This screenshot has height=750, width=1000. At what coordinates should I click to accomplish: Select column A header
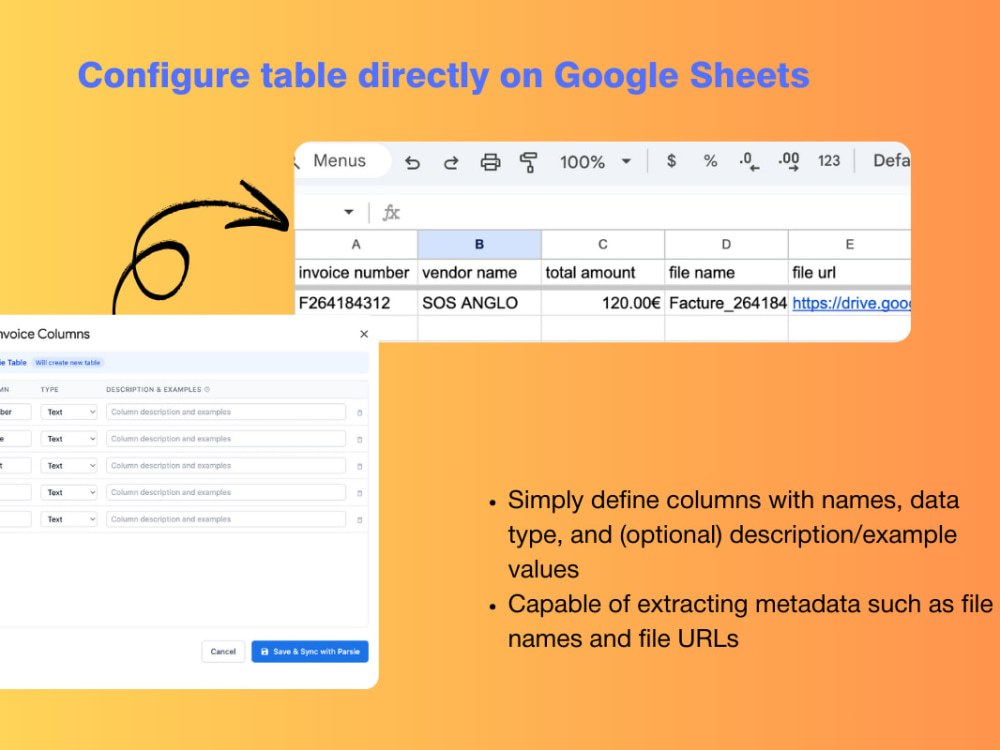pos(356,244)
